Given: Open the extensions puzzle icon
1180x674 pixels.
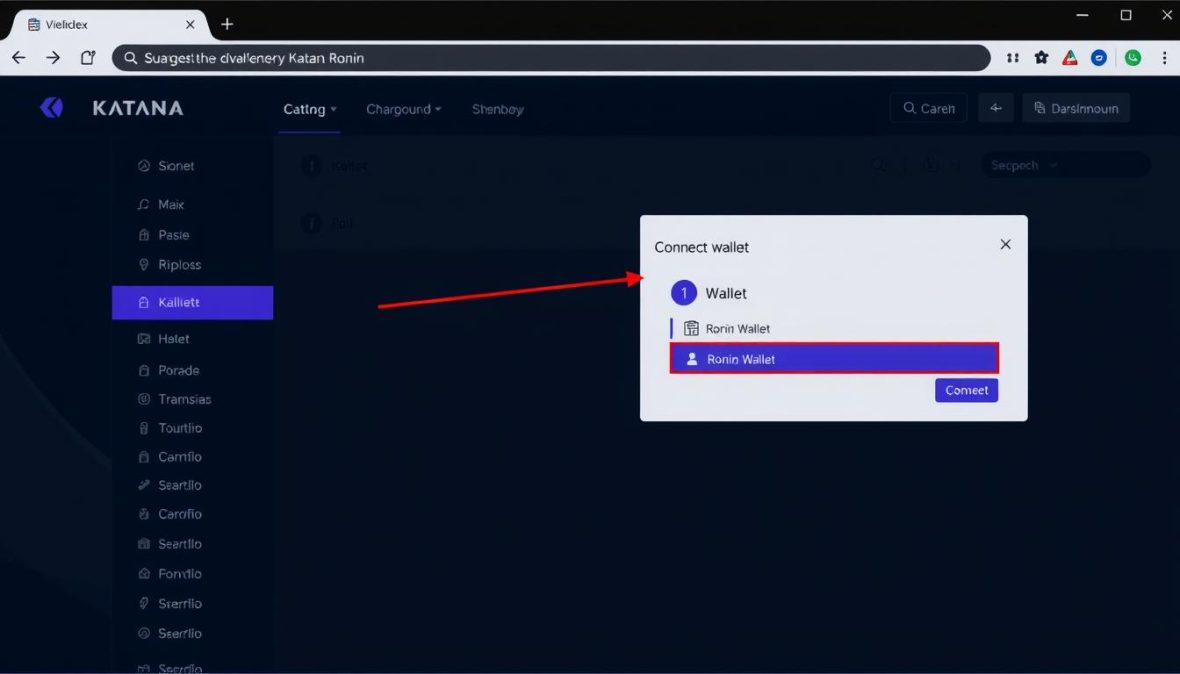Looking at the screenshot, I should [1042, 58].
